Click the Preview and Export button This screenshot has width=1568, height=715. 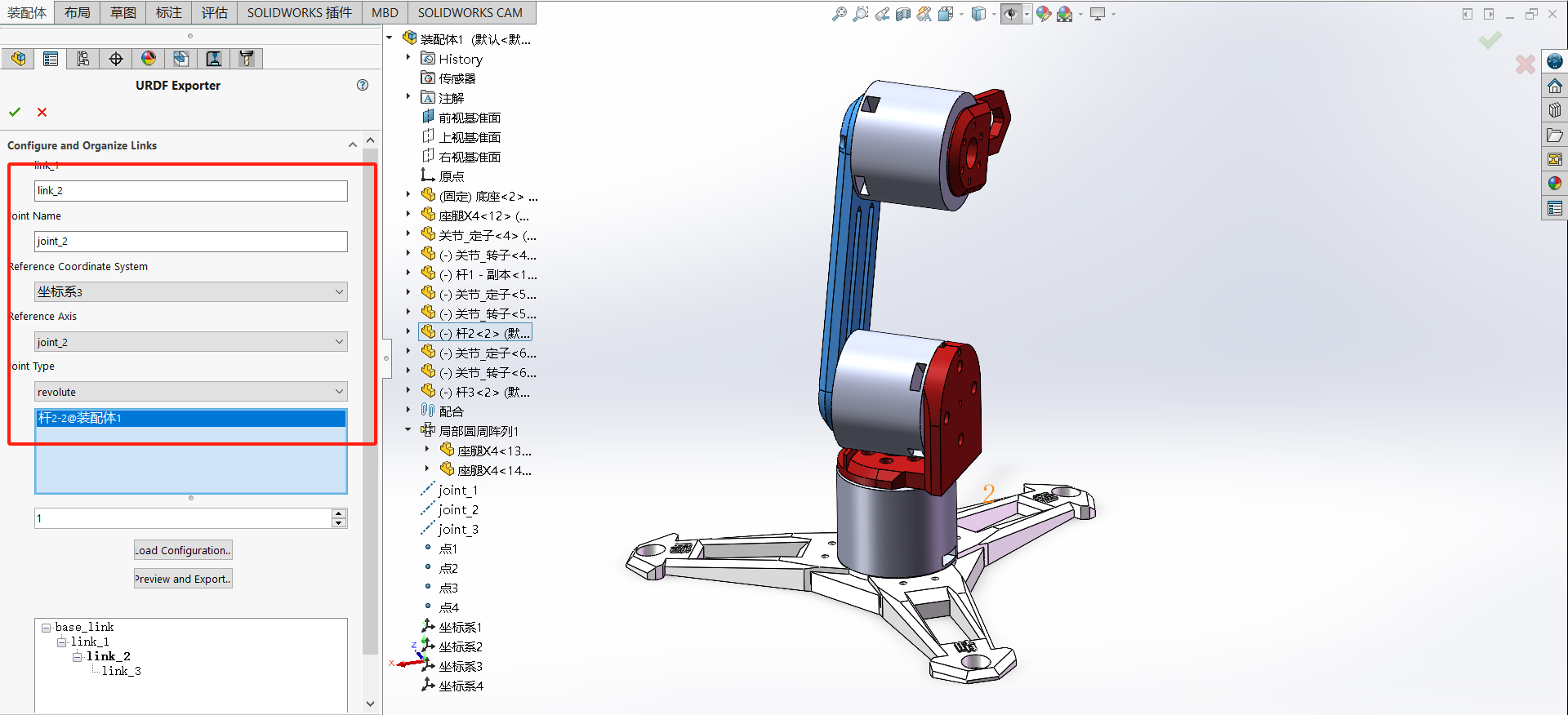[x=183, y=579]
